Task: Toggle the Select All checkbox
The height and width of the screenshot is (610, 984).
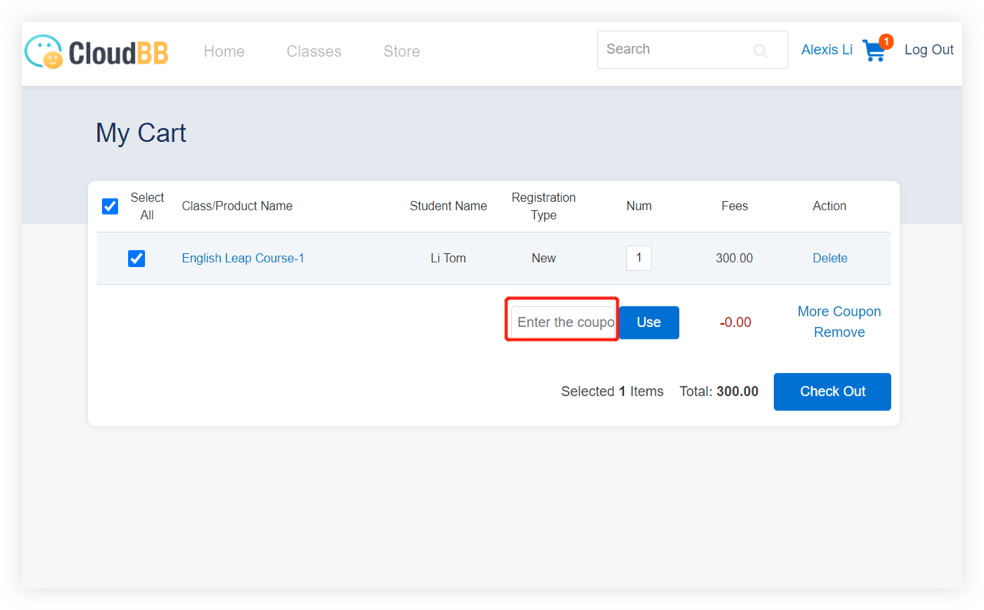Action: (x=110, y=206)
